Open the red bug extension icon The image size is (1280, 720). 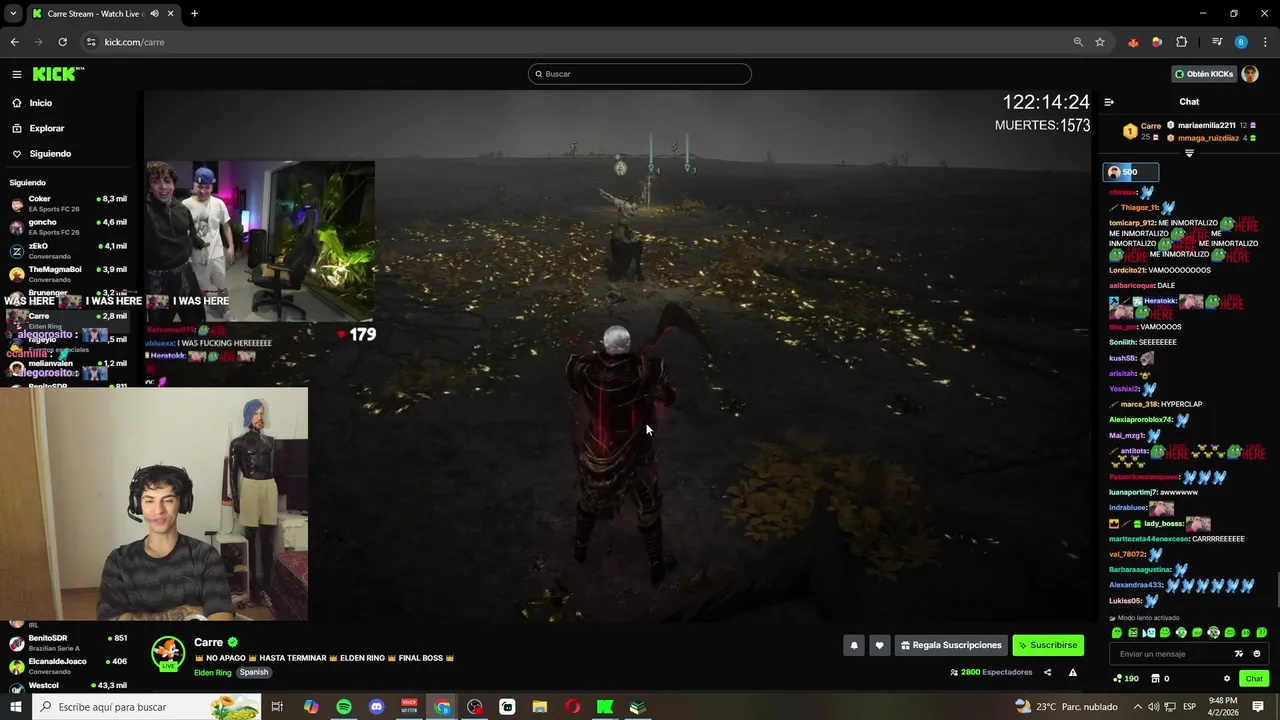[x=1133, y=42]
